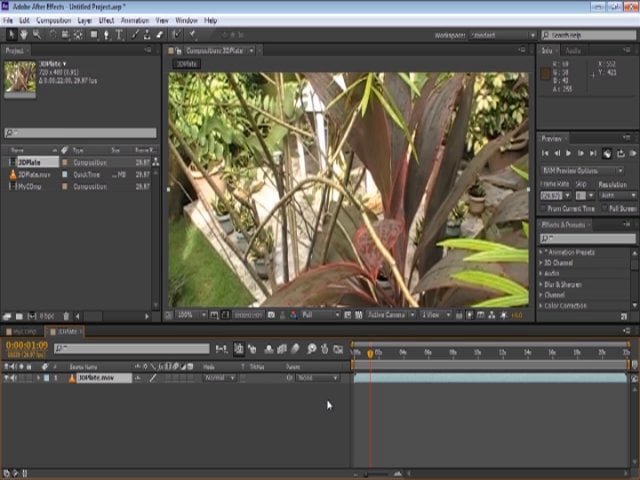Open the Parent None dropdown

point(317,378)
